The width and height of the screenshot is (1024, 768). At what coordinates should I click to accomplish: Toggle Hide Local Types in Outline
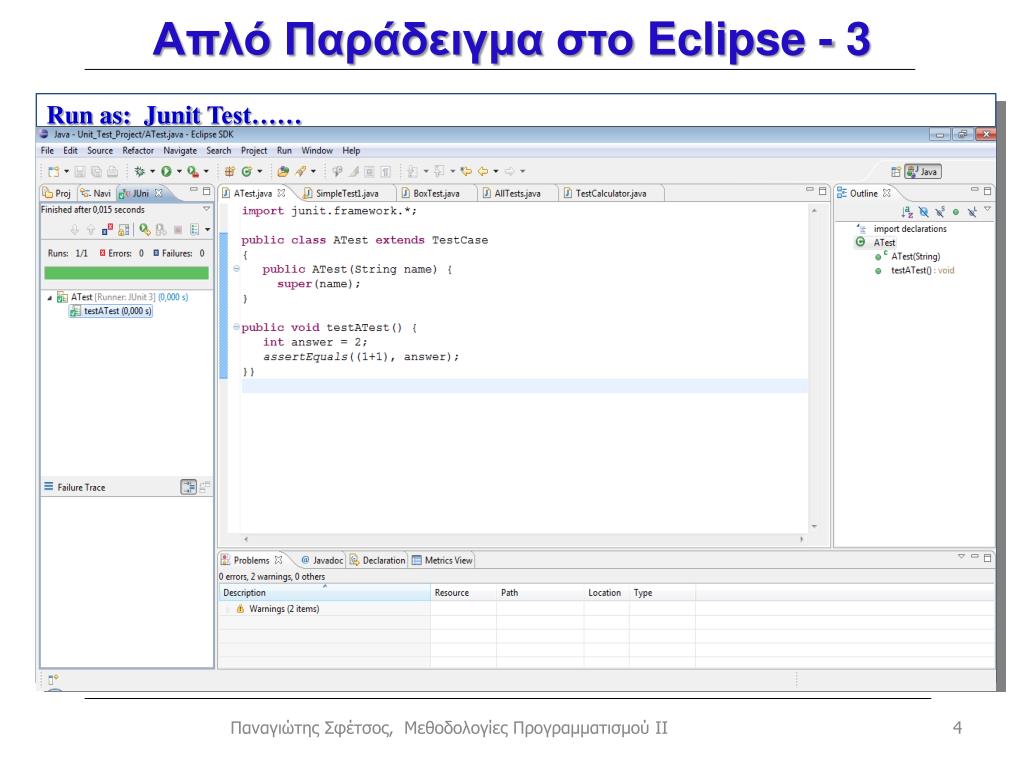click(x=972, y=212)
